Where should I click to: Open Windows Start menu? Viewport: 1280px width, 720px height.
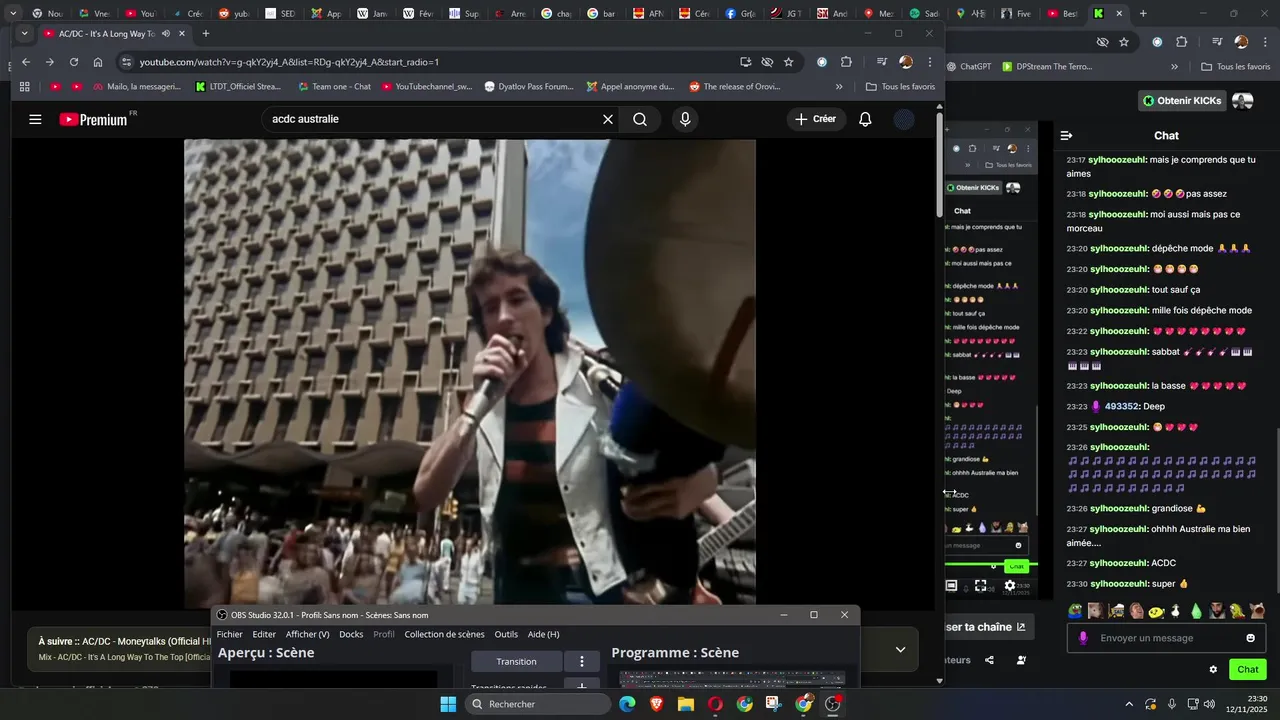point(448,704)
